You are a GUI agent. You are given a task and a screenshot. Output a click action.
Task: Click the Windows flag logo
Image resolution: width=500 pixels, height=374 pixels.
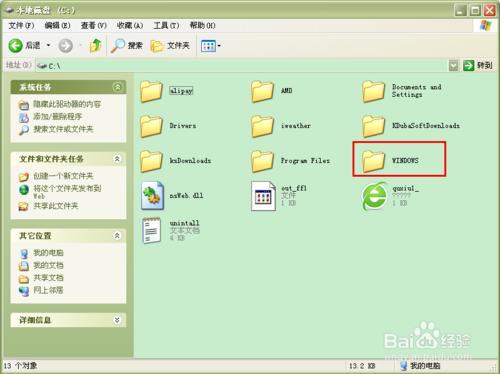485,26
